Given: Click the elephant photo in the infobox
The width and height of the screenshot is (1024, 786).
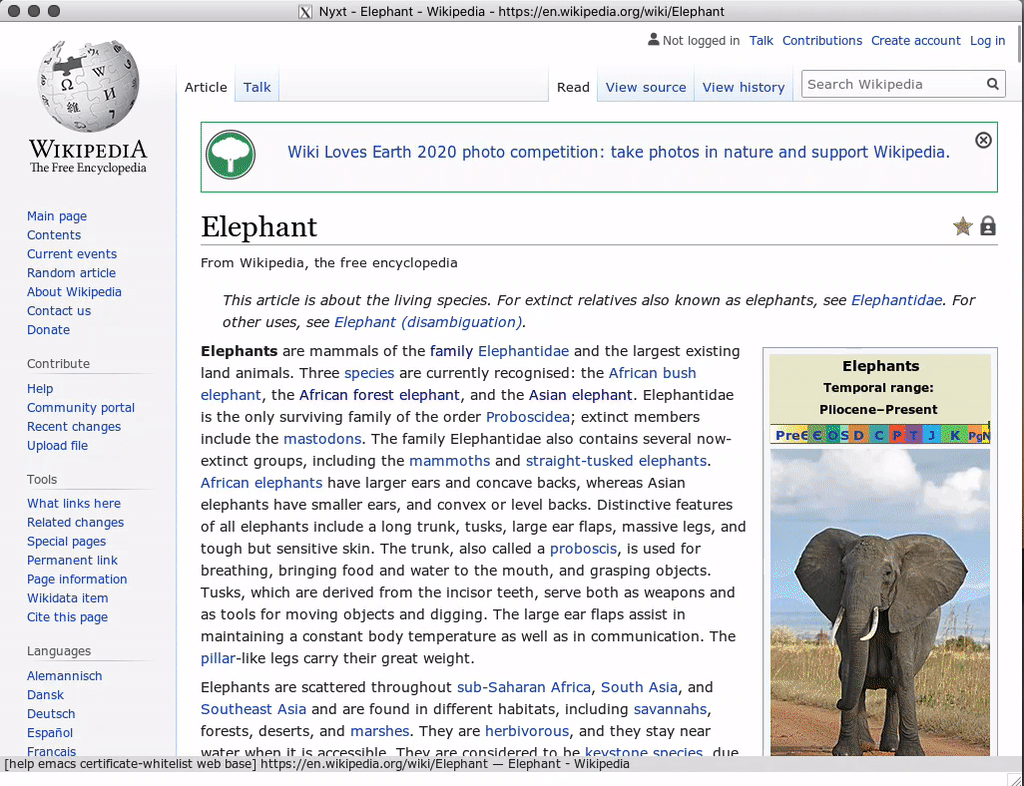Looking at the screenshot, I should (x=880, y=602).
